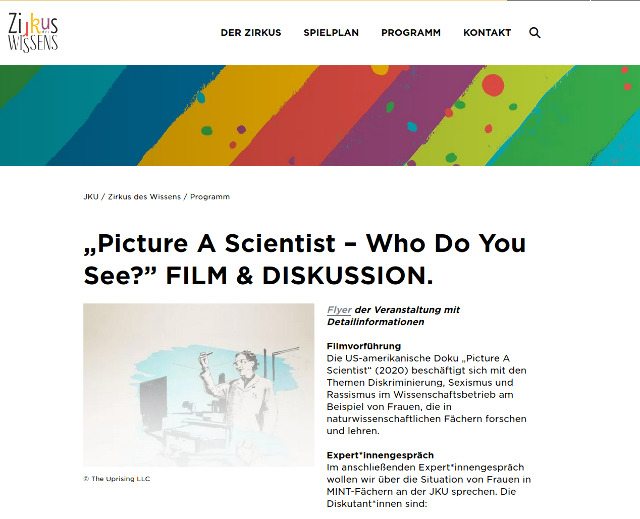Screen dimensions: 640x519
Task: Open the Flyer link
Action: pyautogui.click(x=339, y=310)
